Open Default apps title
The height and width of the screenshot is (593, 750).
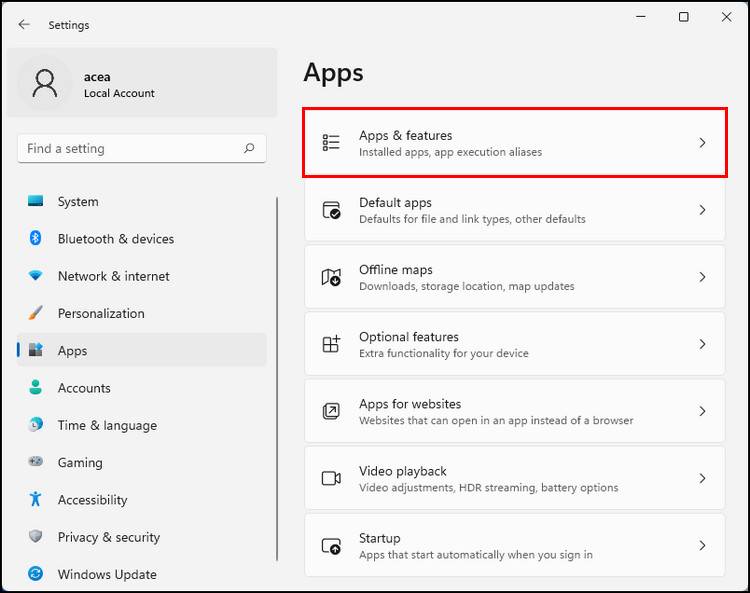[396, 203]
